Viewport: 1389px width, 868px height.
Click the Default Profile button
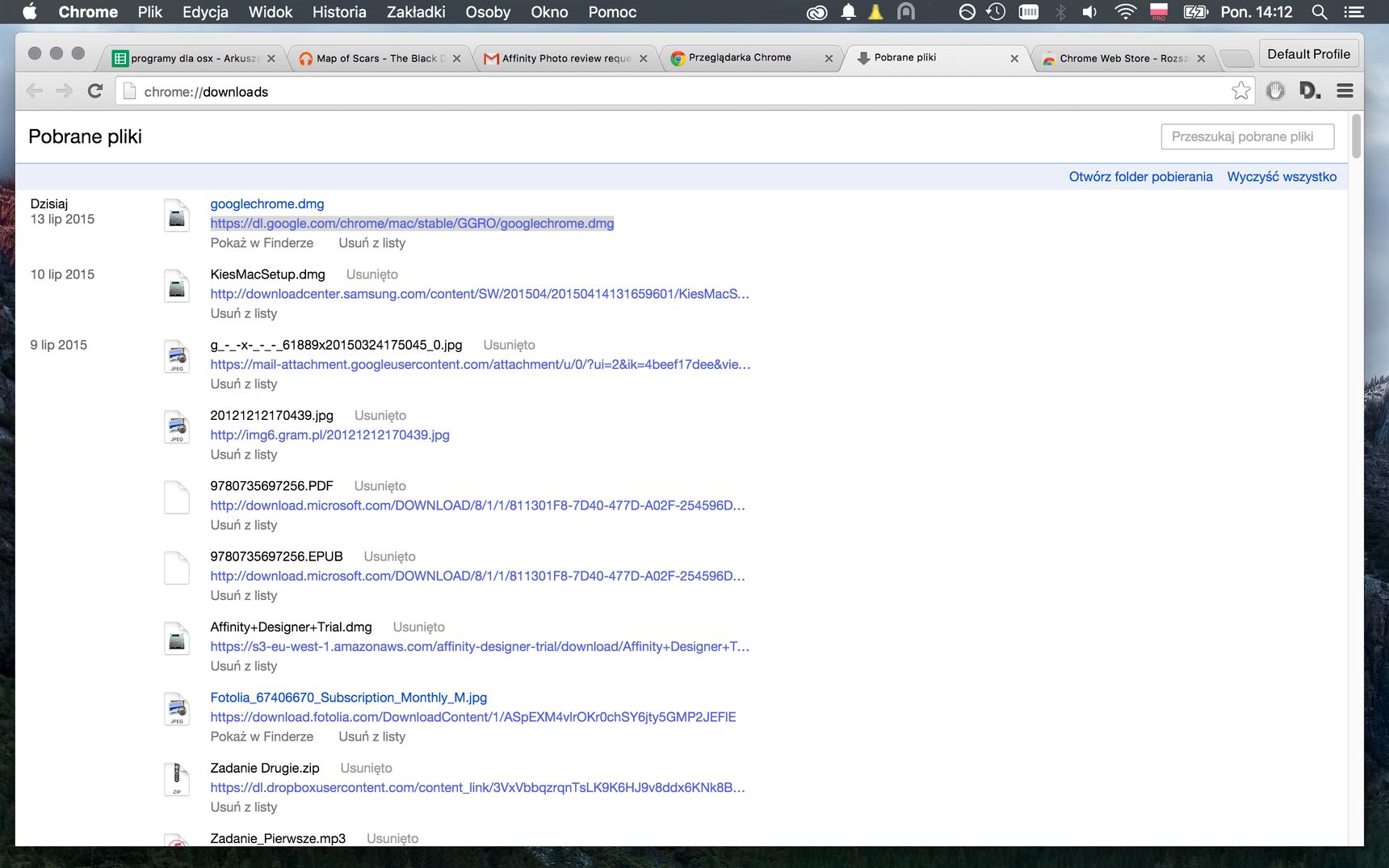(x=1308, y=54)
